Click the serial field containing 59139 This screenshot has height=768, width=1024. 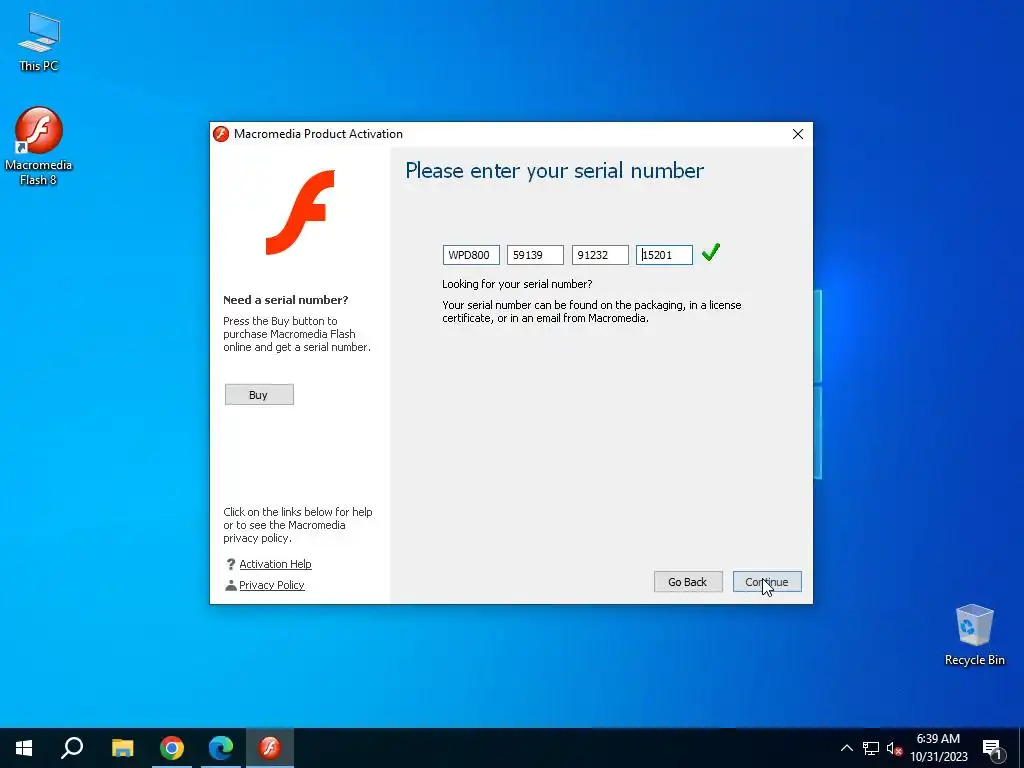[x=535, y=255]
